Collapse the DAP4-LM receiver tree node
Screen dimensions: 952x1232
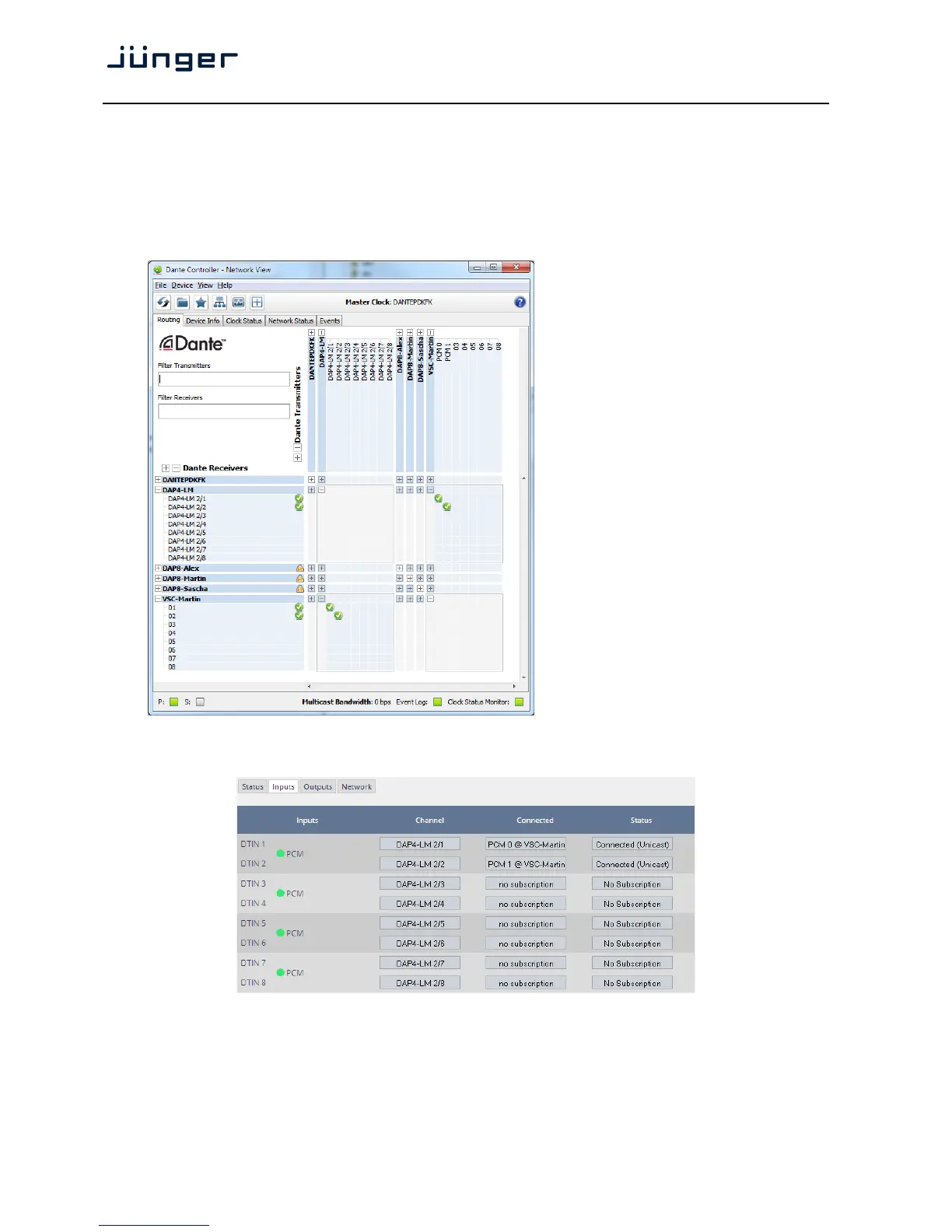click(158, 490)
